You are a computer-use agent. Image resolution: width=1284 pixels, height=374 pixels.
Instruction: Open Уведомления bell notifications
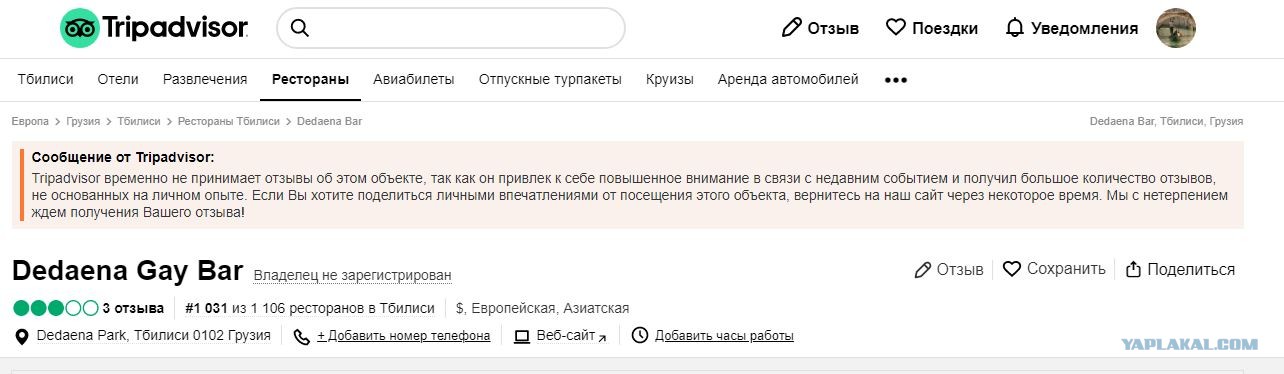tap(1014, 28)
